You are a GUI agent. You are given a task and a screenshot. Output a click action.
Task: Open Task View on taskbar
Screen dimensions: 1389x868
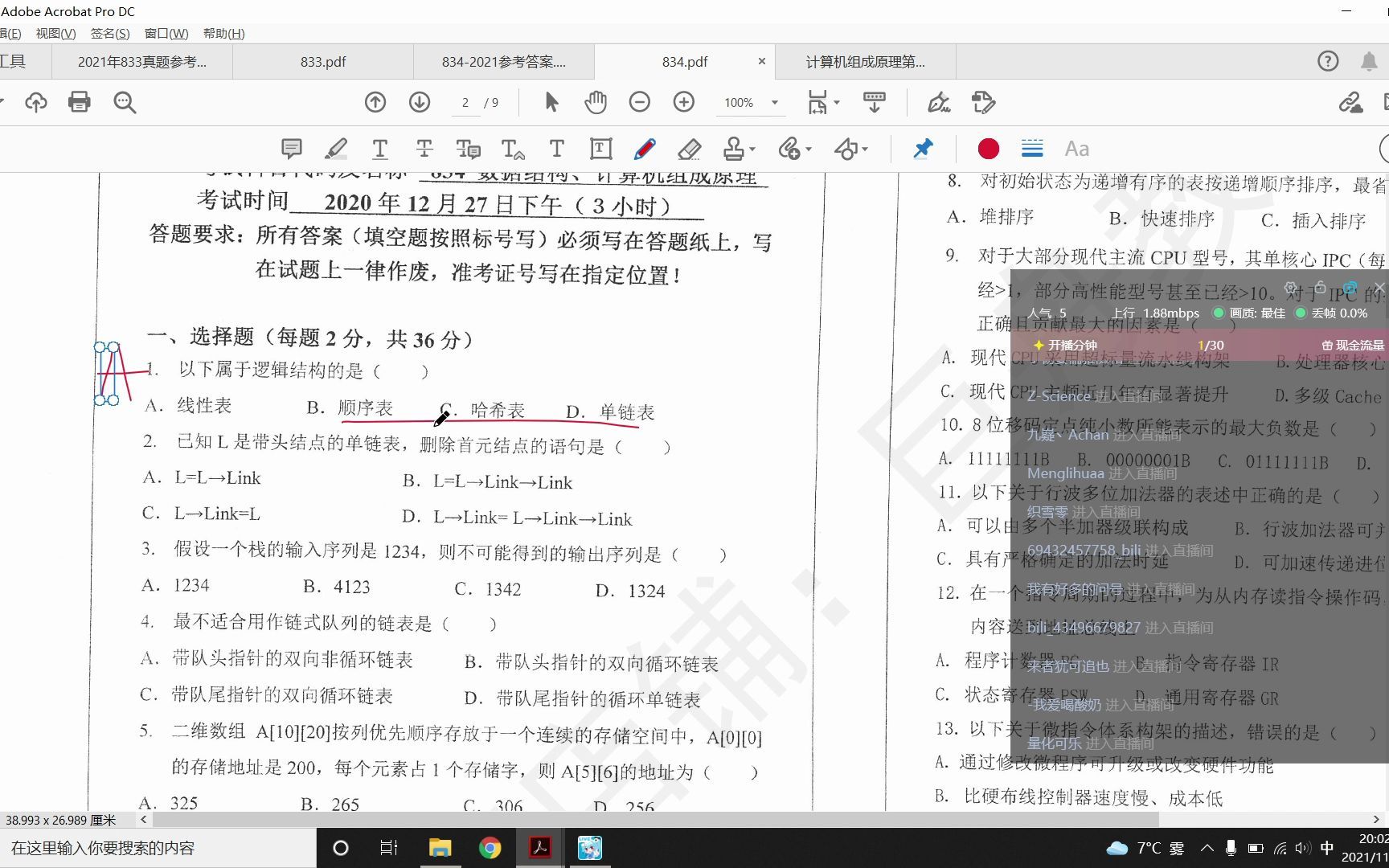[389, 848]
